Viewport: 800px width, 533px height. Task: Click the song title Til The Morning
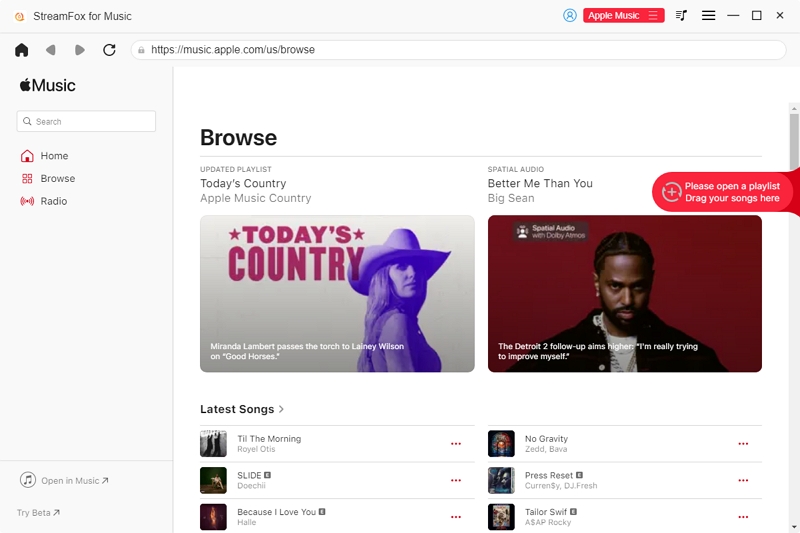click(269, 439)
